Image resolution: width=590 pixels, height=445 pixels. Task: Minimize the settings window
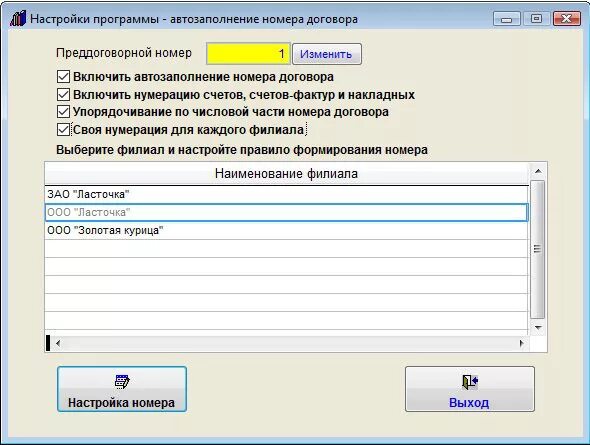coord(506,18)
